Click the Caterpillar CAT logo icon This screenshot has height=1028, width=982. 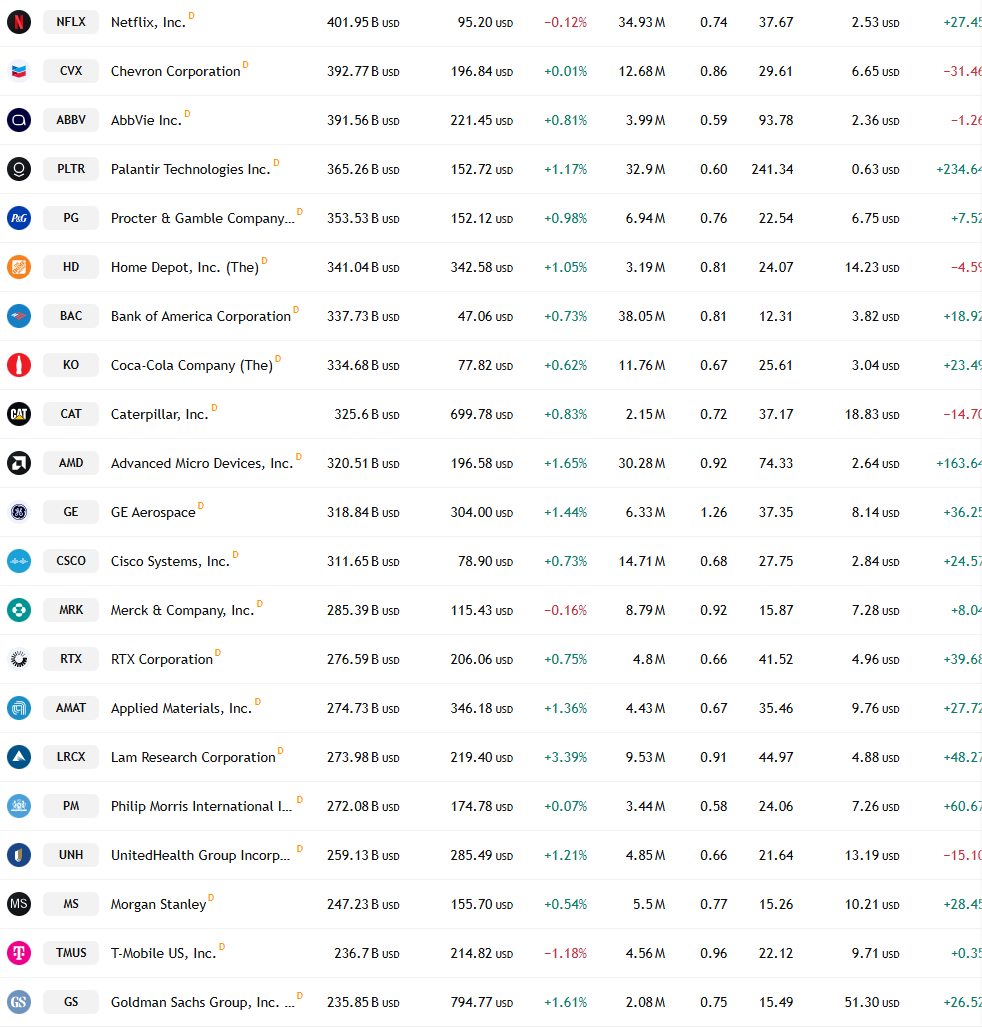[19, 414]
